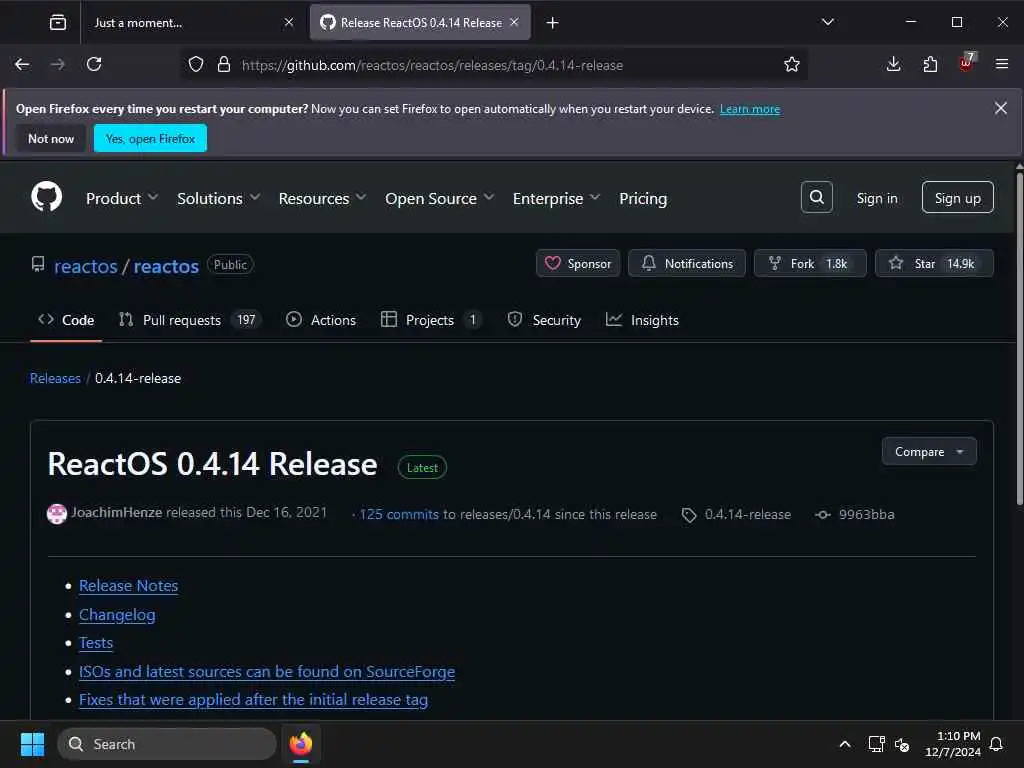Expand the Open Source dropdown
1024x768 pixels.
coord(440,198)
